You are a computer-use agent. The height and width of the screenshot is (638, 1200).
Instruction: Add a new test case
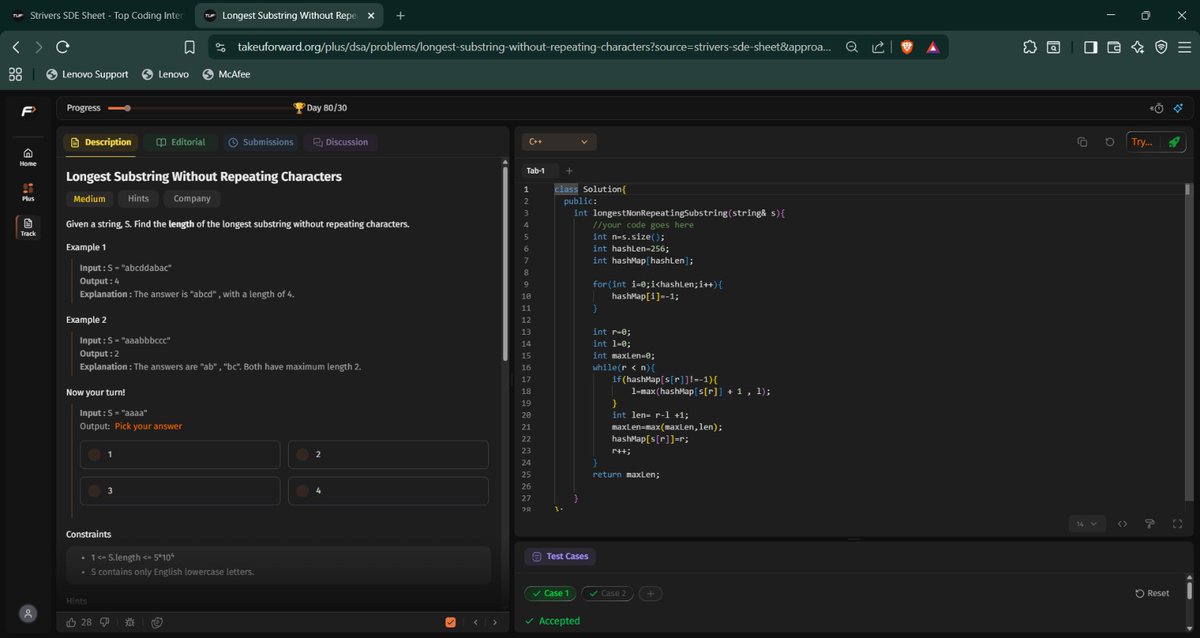650,593
